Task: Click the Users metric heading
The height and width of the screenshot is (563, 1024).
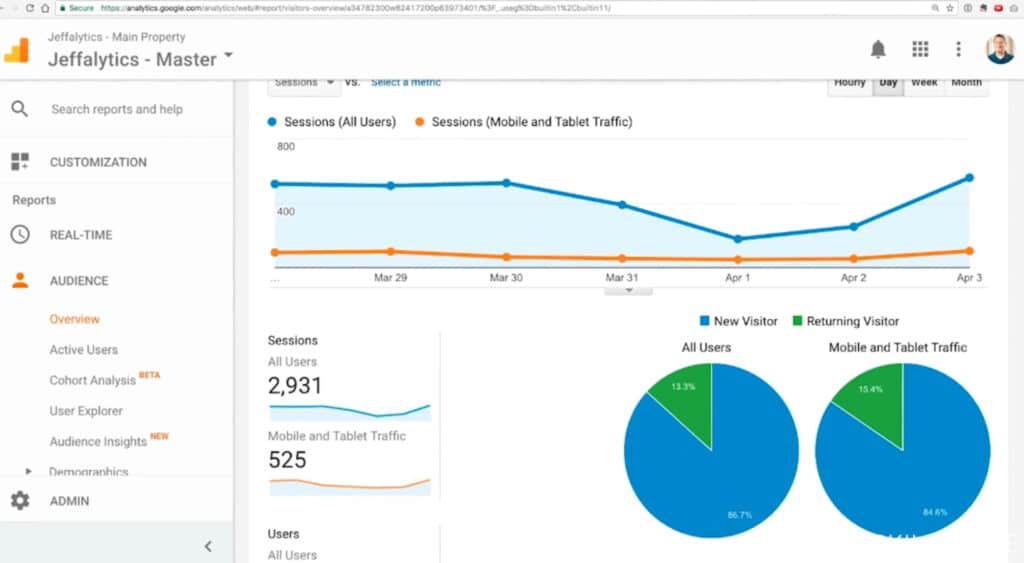Action: point(283,534)
